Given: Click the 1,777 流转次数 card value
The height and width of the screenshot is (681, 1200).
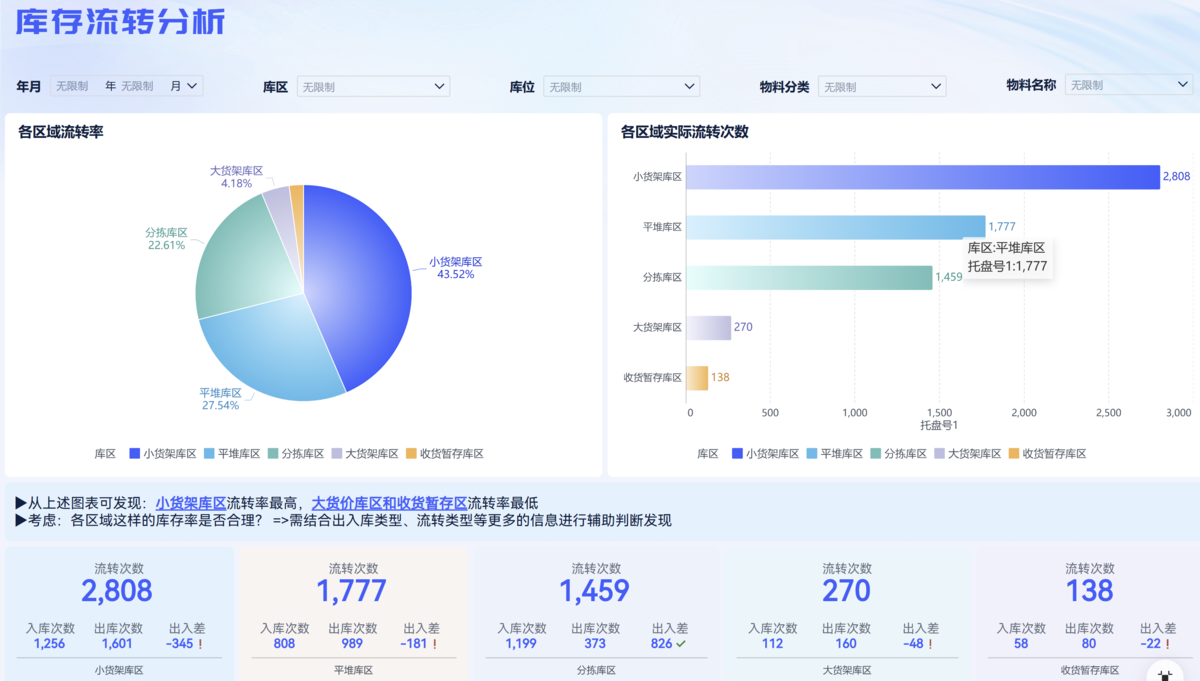Looking at the screenshot, I should (352, 591).
